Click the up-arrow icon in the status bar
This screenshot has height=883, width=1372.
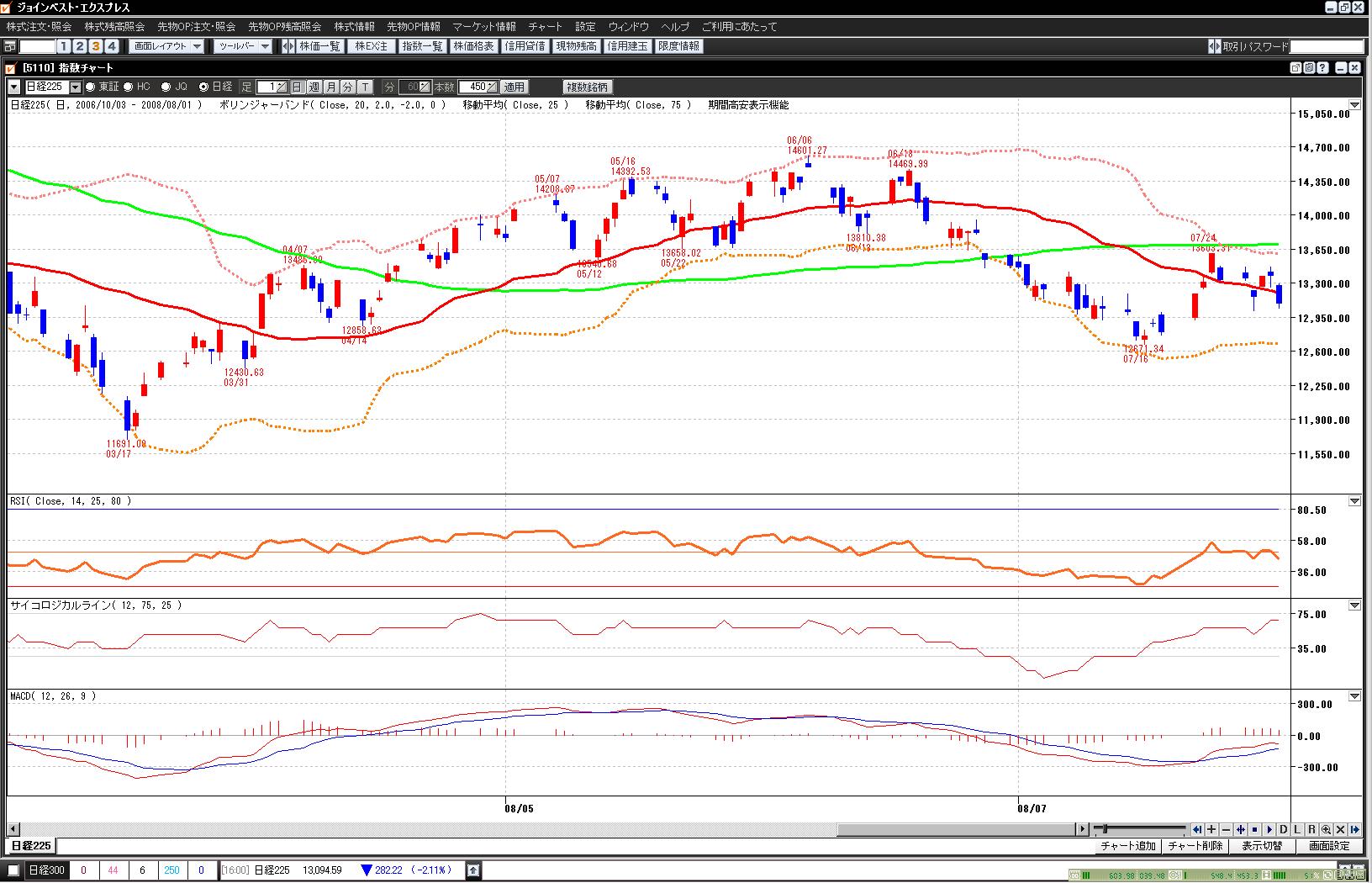click(472, 870)
